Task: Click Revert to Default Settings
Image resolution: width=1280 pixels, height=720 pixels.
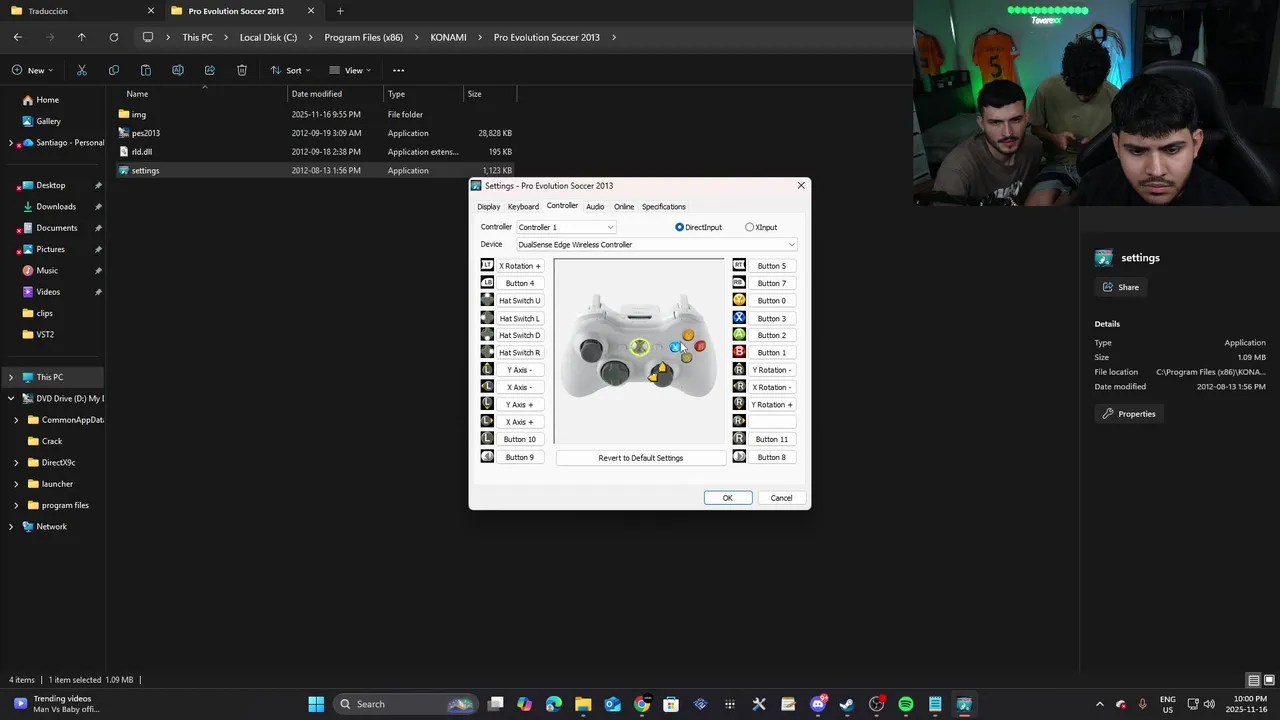Action: [x=641, y=458]
